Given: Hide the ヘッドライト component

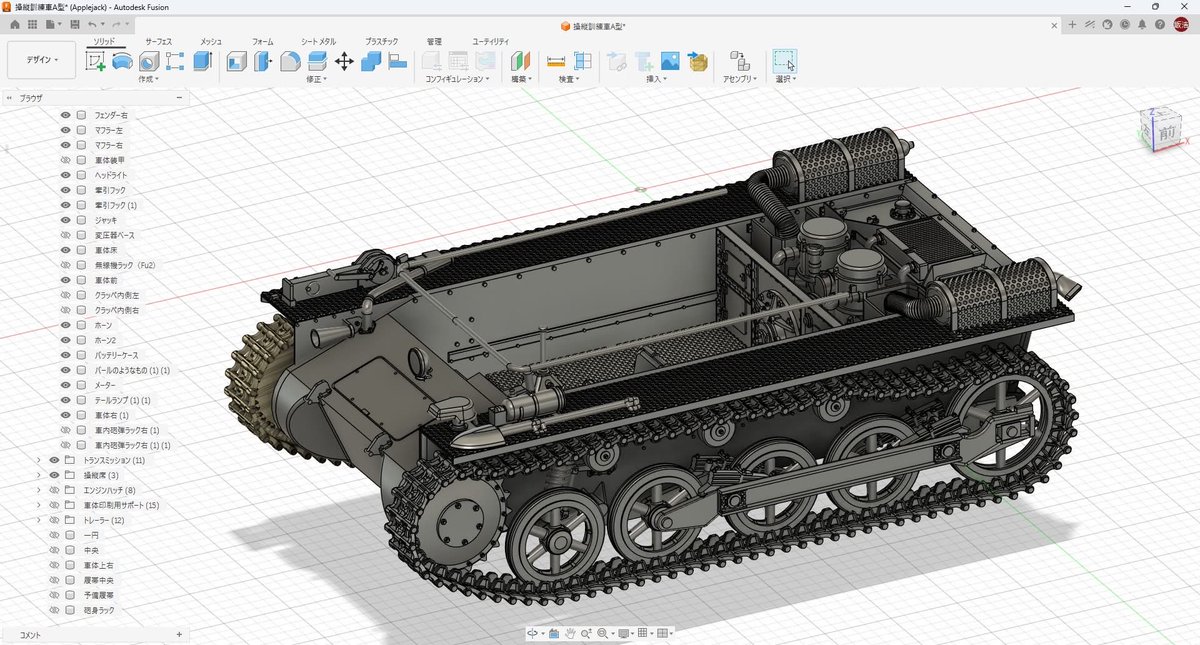Looking at the screenshot, I should click(x=66, y=175).
